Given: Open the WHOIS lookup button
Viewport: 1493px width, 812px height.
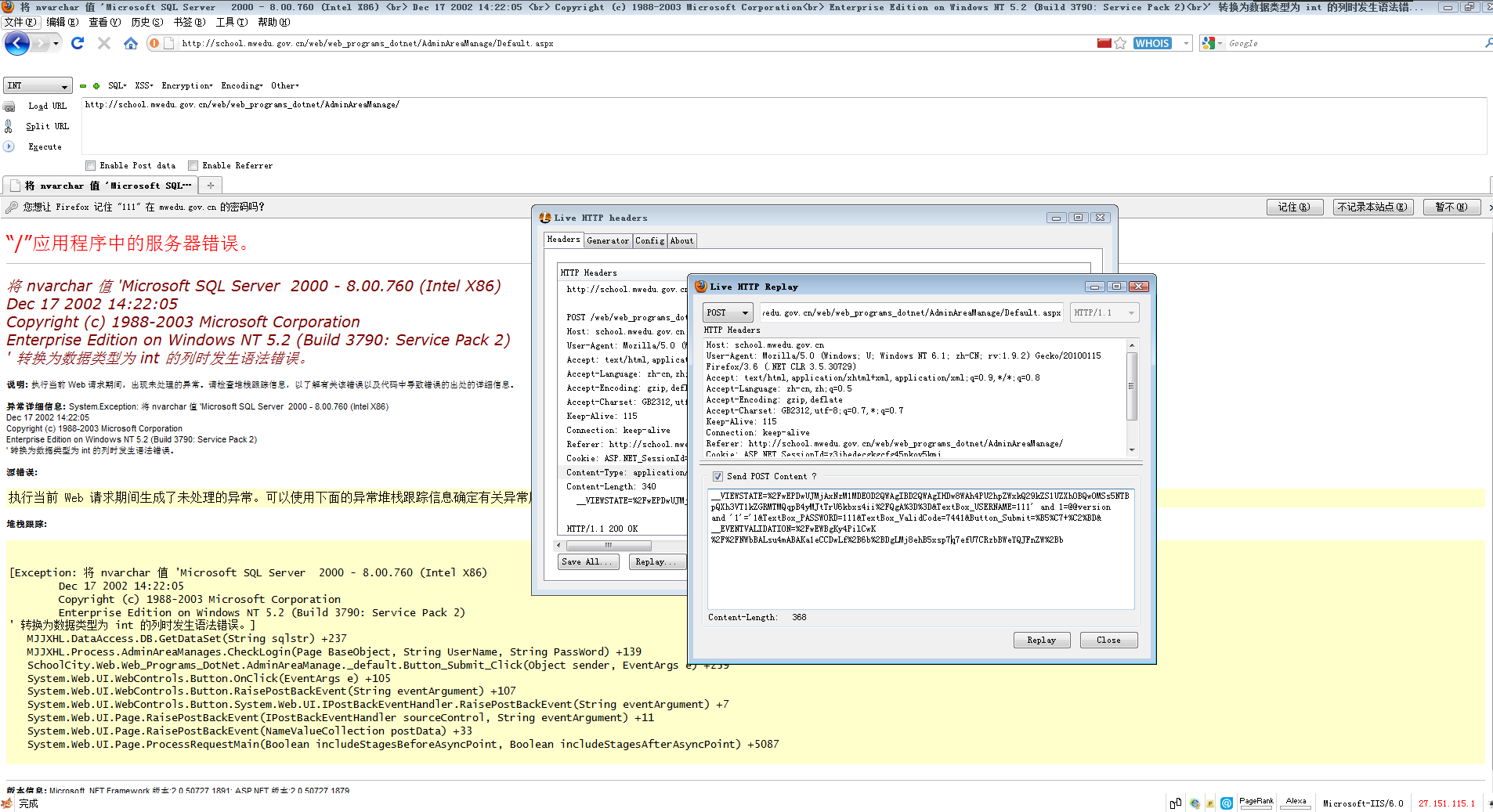Looking at the screenshot, I should [x=1152, y=43].
